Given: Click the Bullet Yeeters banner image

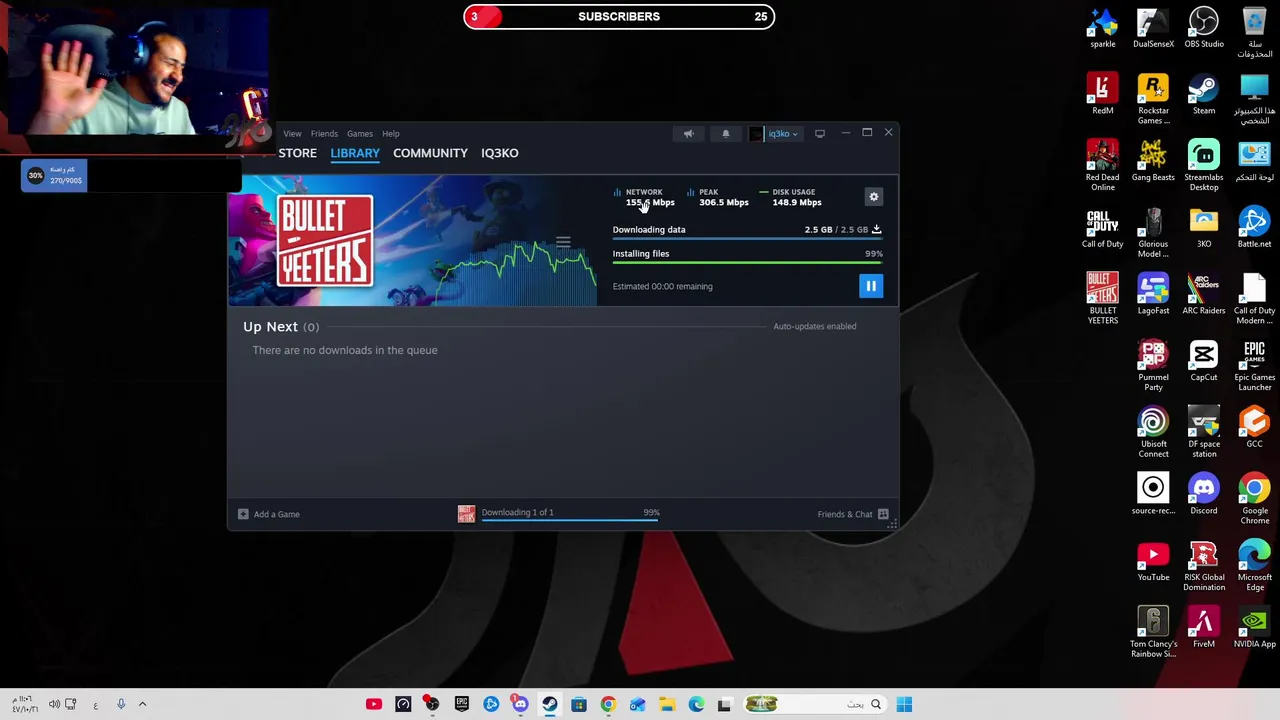Looking at the screenshot, I should coord(325,241).
